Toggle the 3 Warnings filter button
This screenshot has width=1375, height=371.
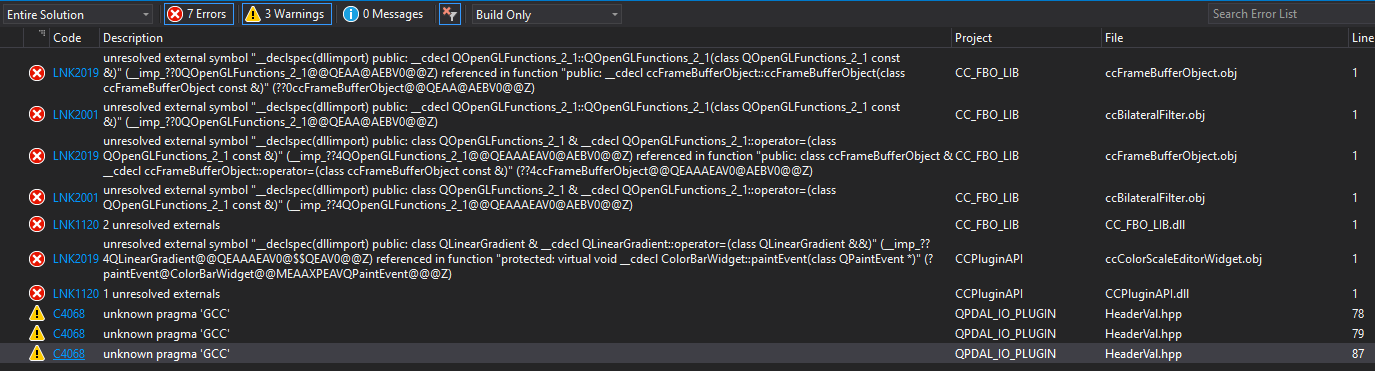tap(286, 14)
